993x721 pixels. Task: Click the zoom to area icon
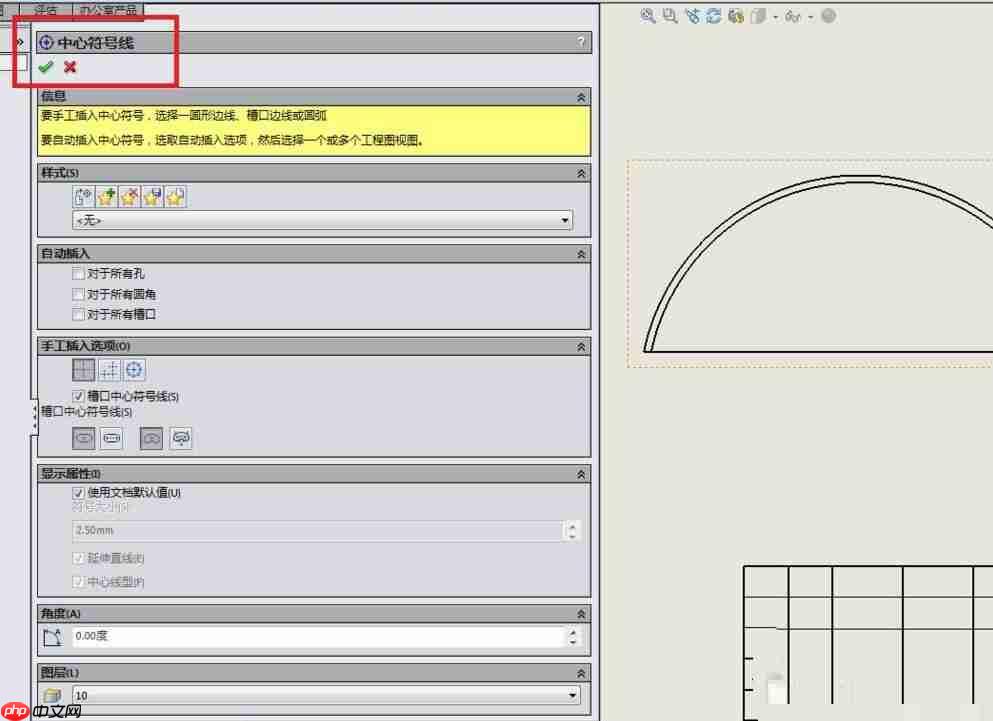point(668,16)
